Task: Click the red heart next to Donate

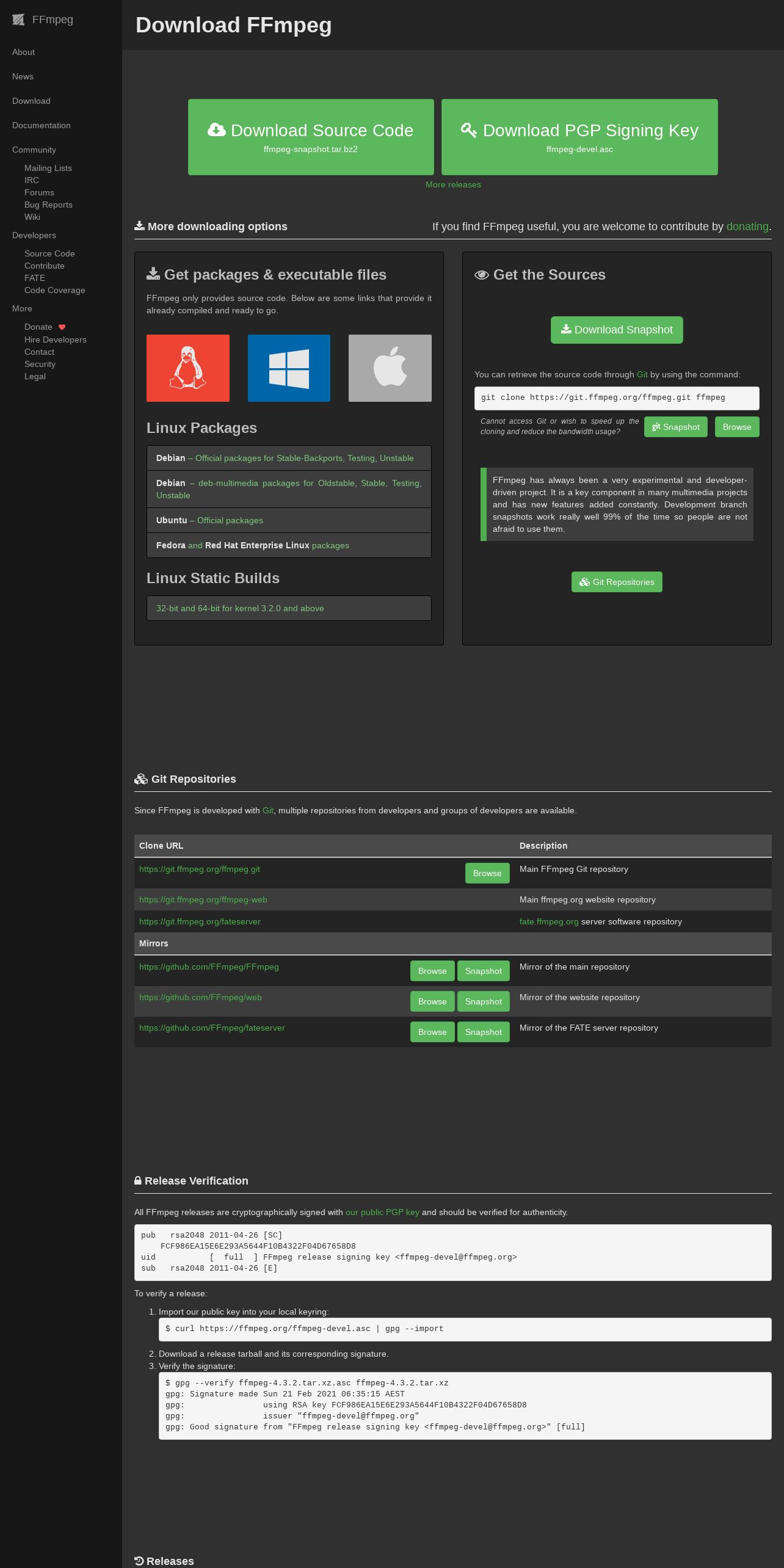Action: [x=62, y=327]
